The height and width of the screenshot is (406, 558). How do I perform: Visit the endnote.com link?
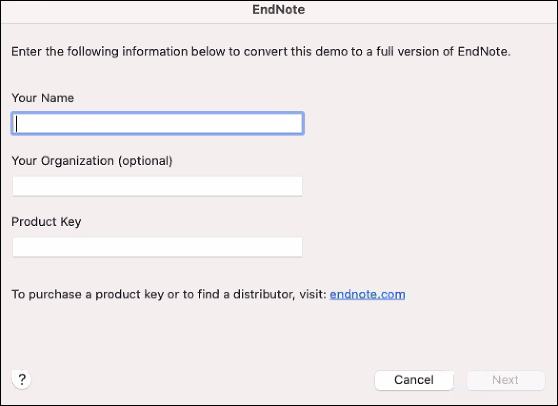coord(367,294)
